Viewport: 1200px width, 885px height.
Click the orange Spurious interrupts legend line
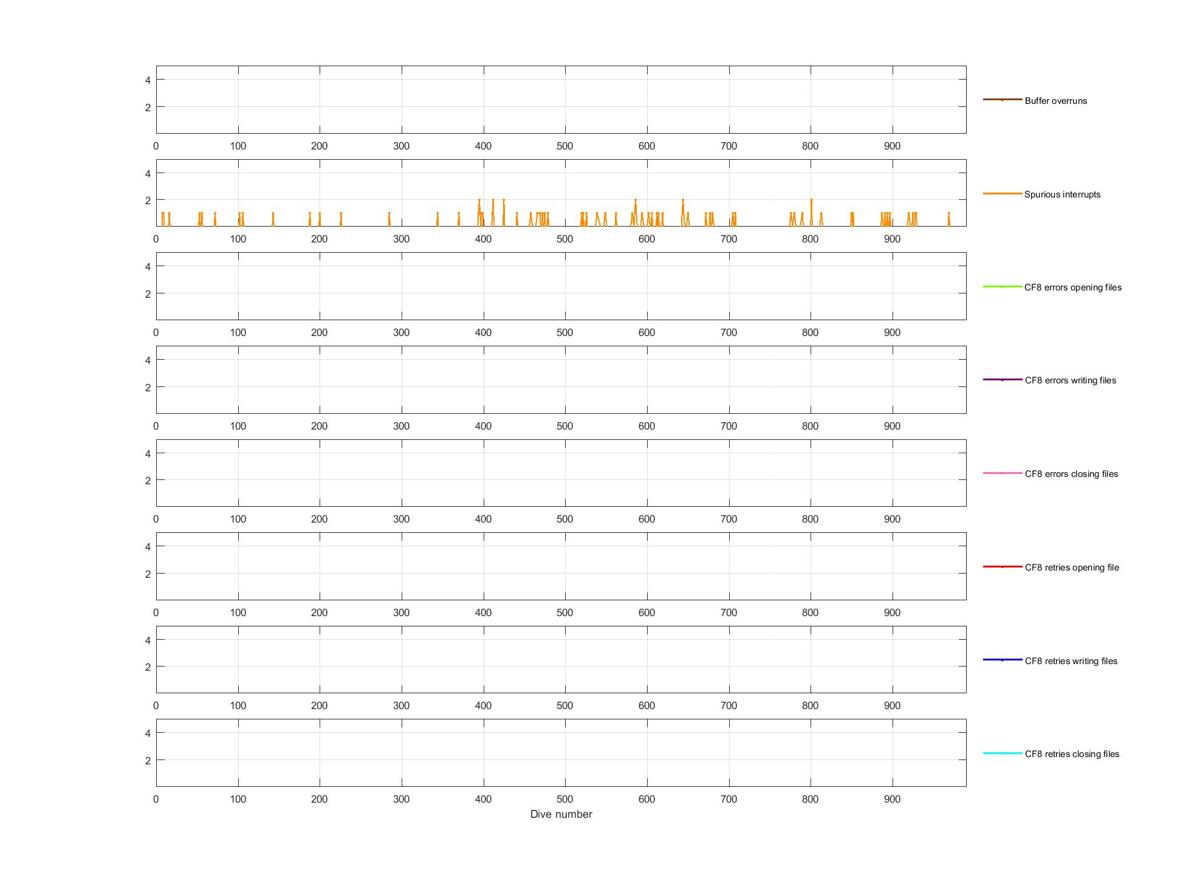tap(1002, 193)
